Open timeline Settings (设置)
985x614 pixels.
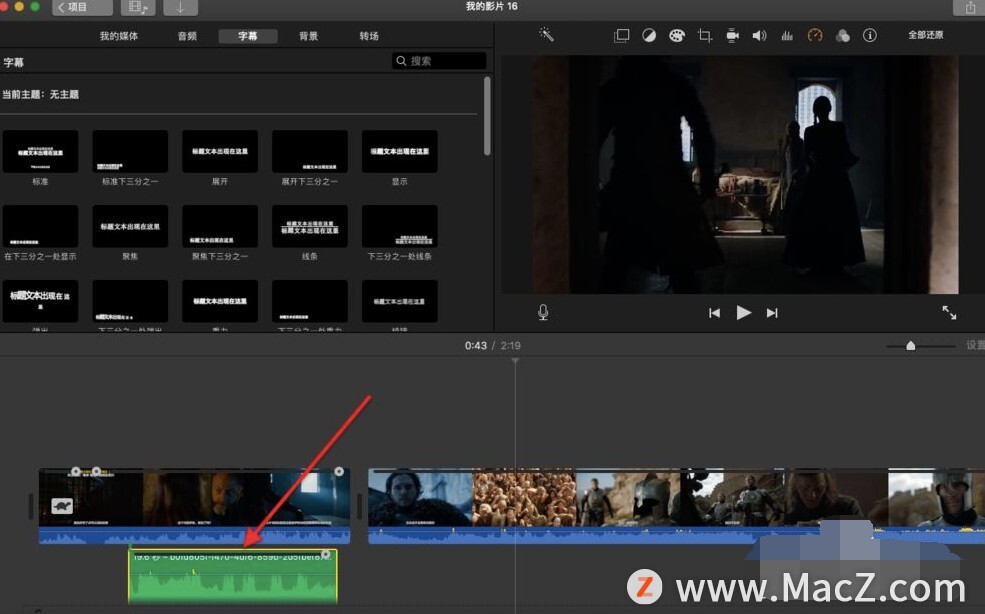point(976,345)
